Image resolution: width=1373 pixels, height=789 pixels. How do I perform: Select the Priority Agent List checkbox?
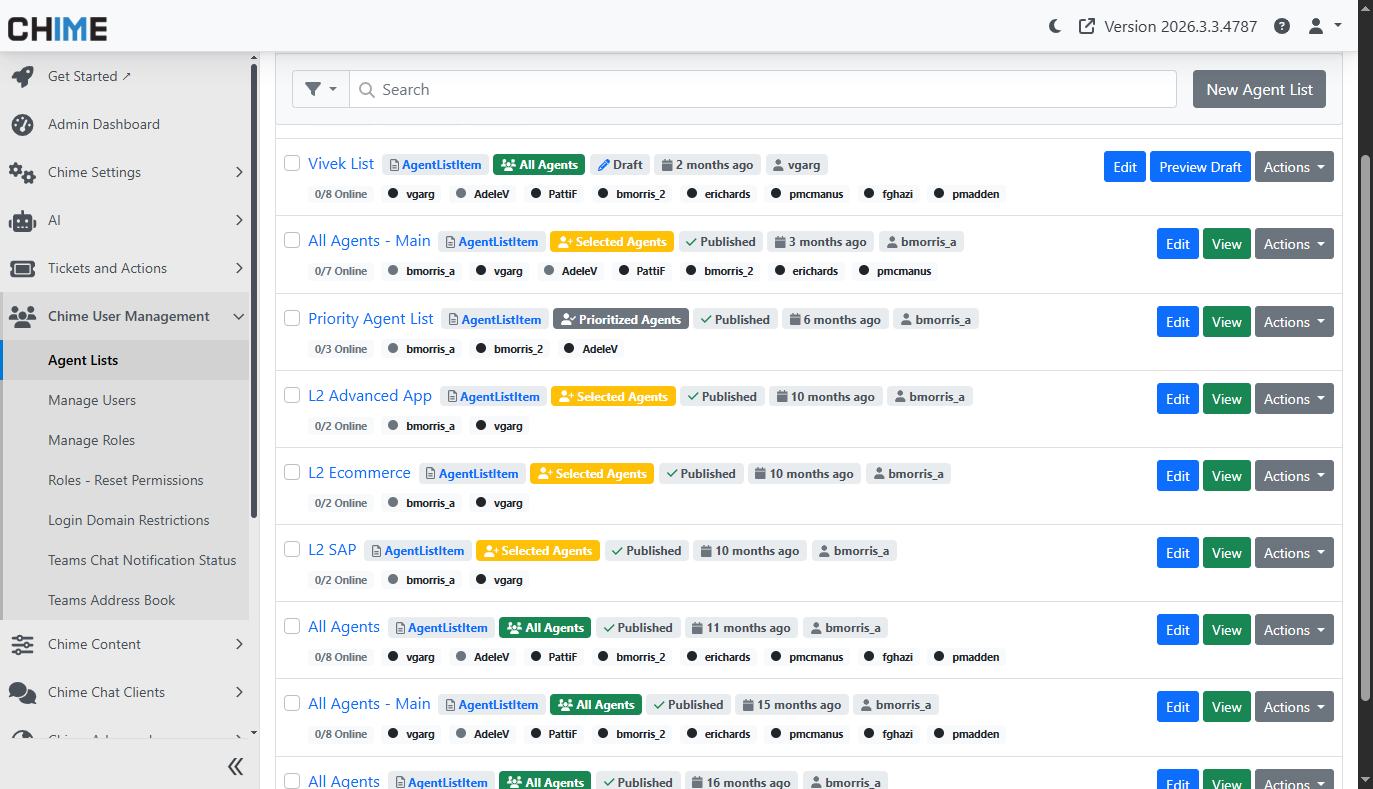[x=292, y=318]
